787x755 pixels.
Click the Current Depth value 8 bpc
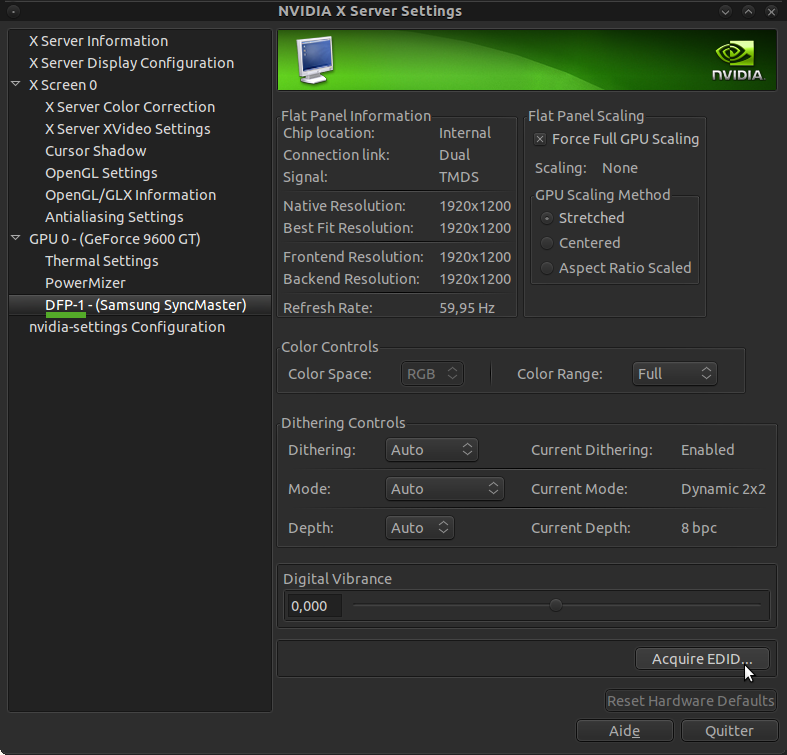point(699,528)
